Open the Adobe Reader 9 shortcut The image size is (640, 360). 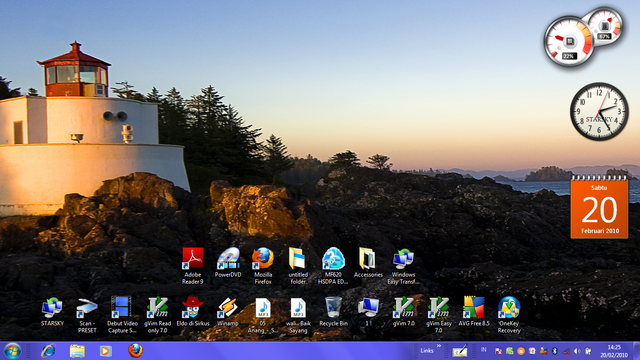tap(193, 265)
